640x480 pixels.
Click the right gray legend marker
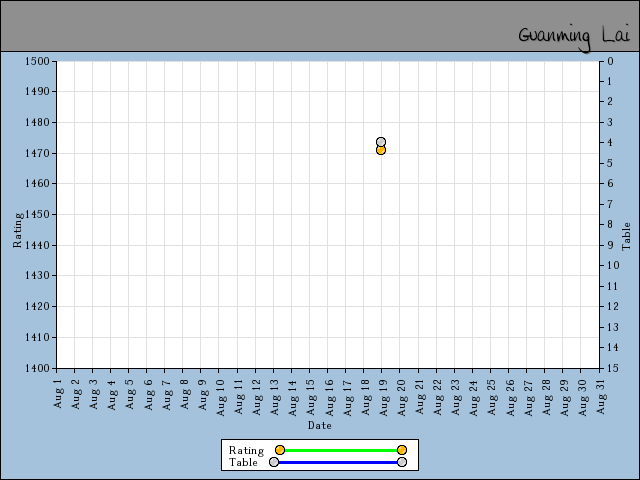402,462
